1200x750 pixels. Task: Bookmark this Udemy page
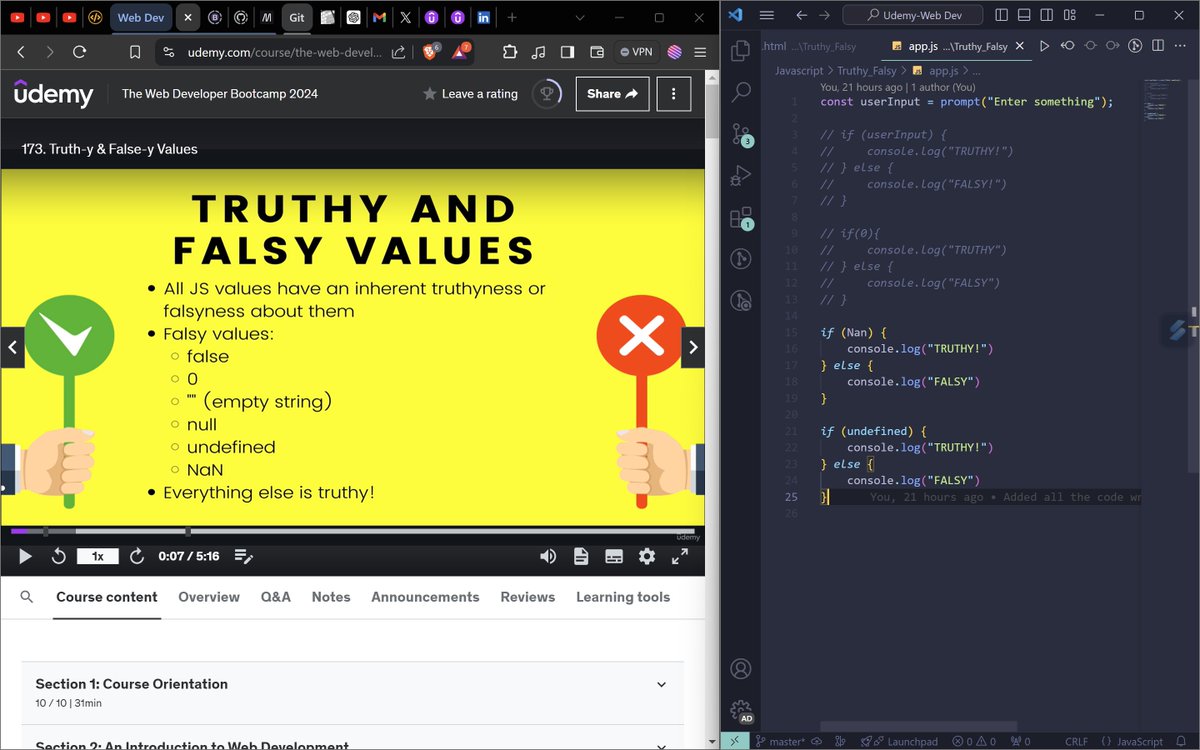pos(135,52)
